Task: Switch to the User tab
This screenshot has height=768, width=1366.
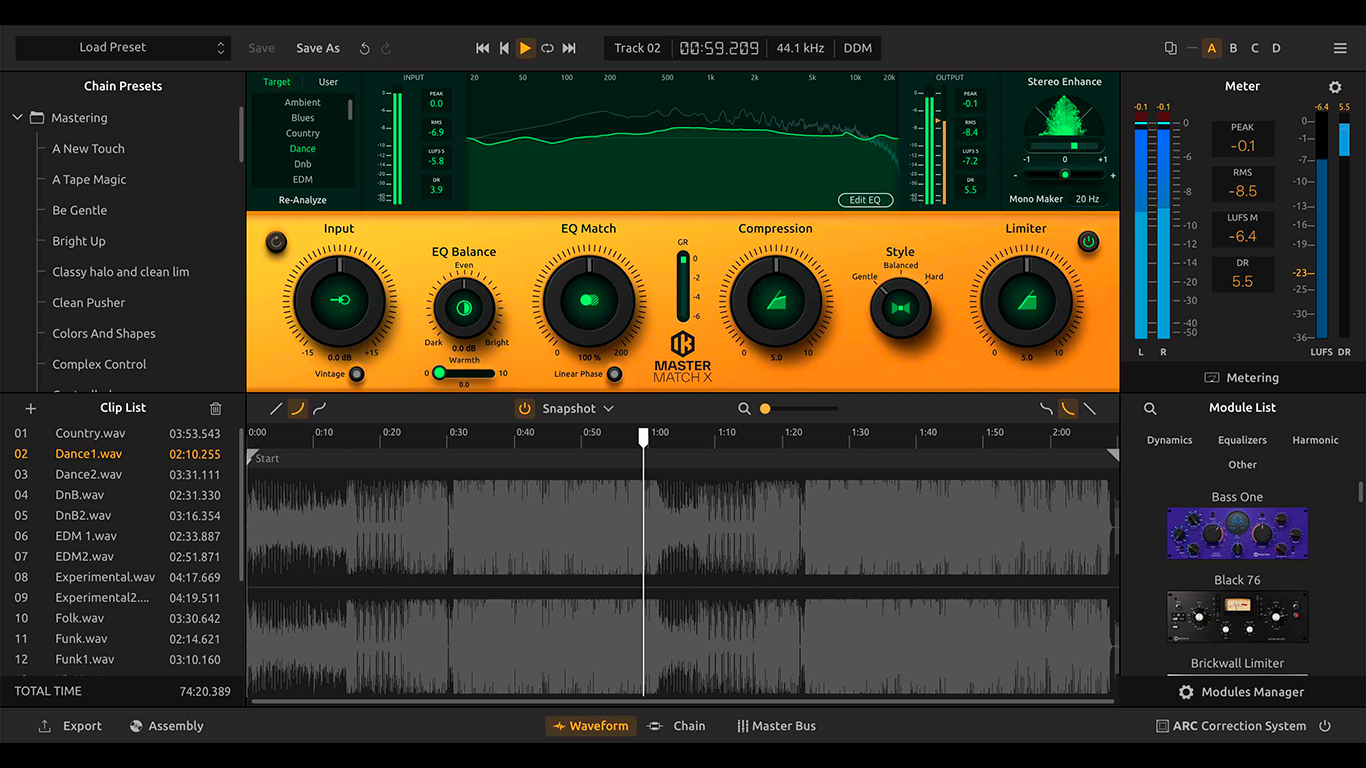Action: coord(328,82)
